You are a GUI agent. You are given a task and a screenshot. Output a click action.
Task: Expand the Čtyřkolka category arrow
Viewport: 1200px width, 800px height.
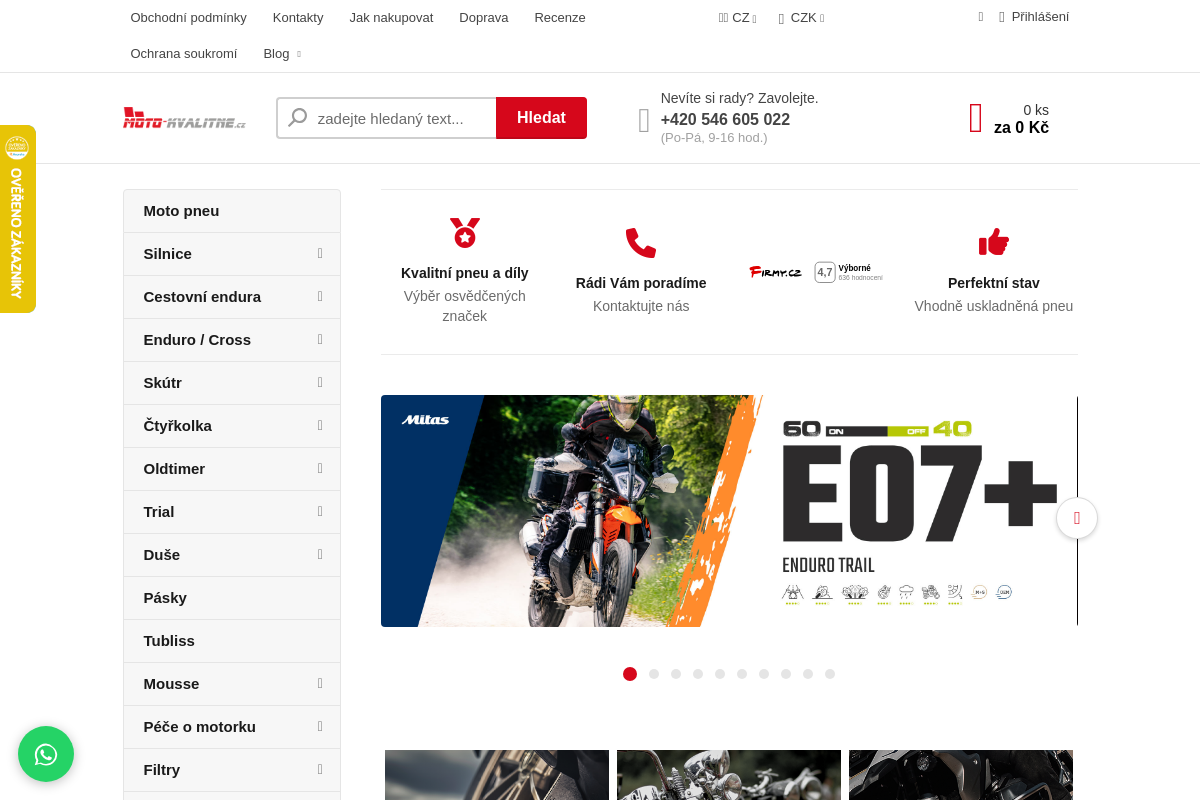pyautogui.click(x=320, y=426)
